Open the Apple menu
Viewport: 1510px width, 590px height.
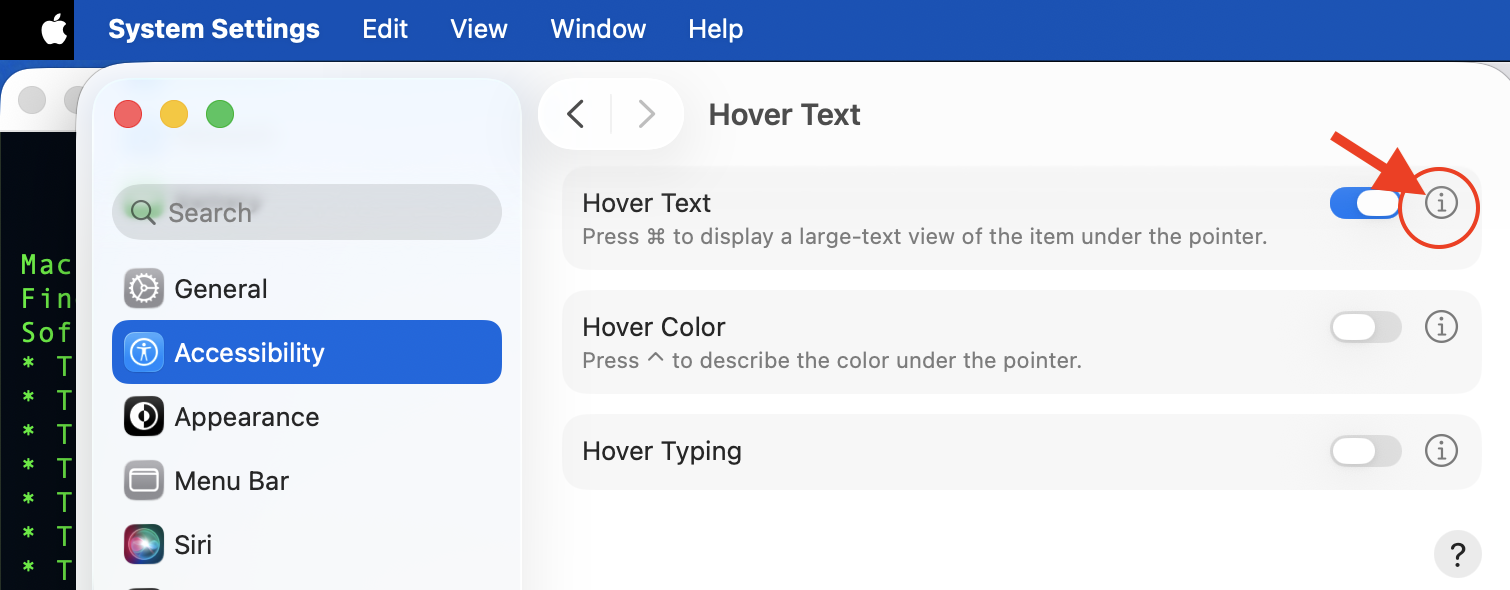[54, 29]
